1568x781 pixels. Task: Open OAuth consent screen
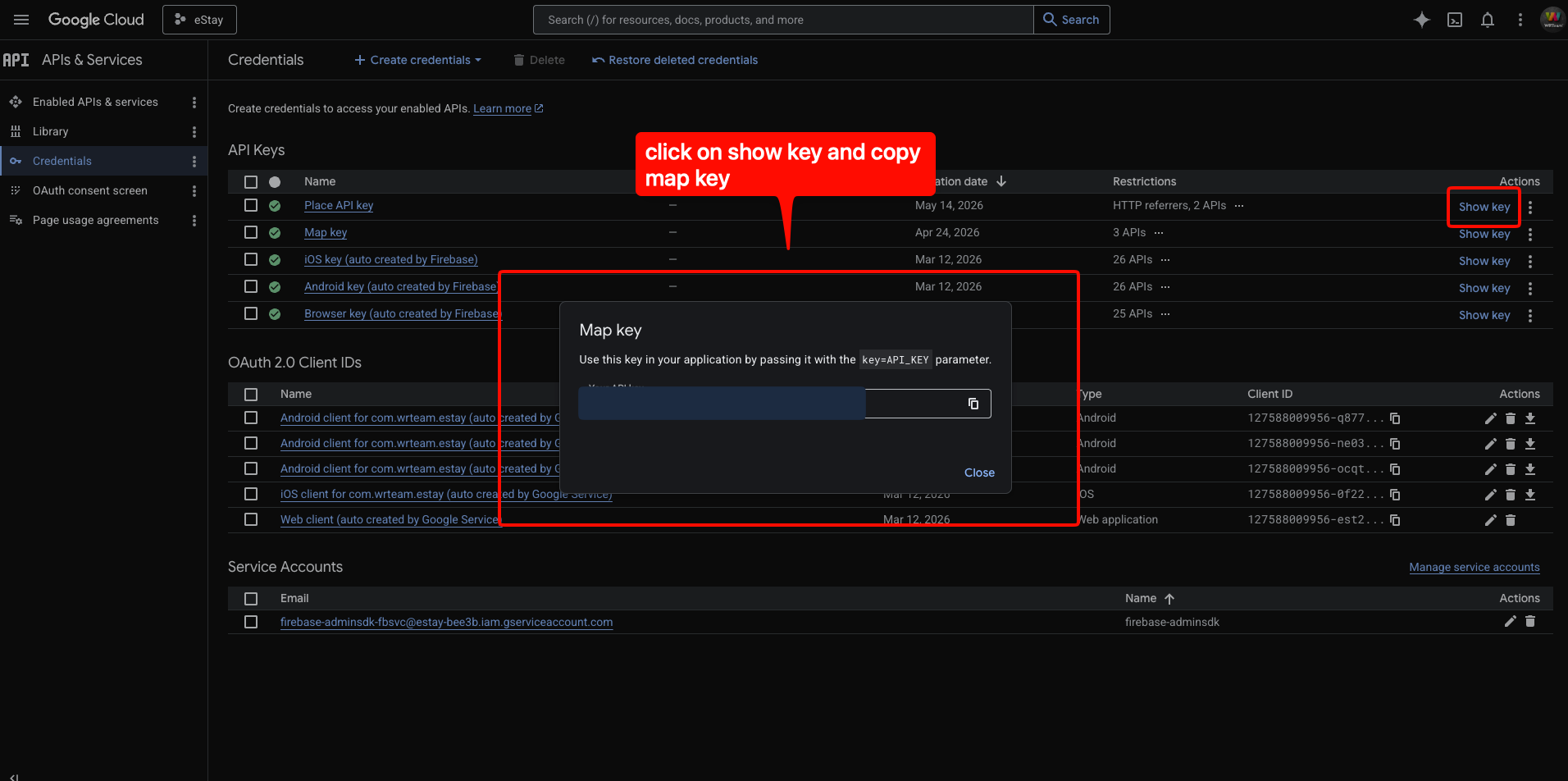point(90,190)
